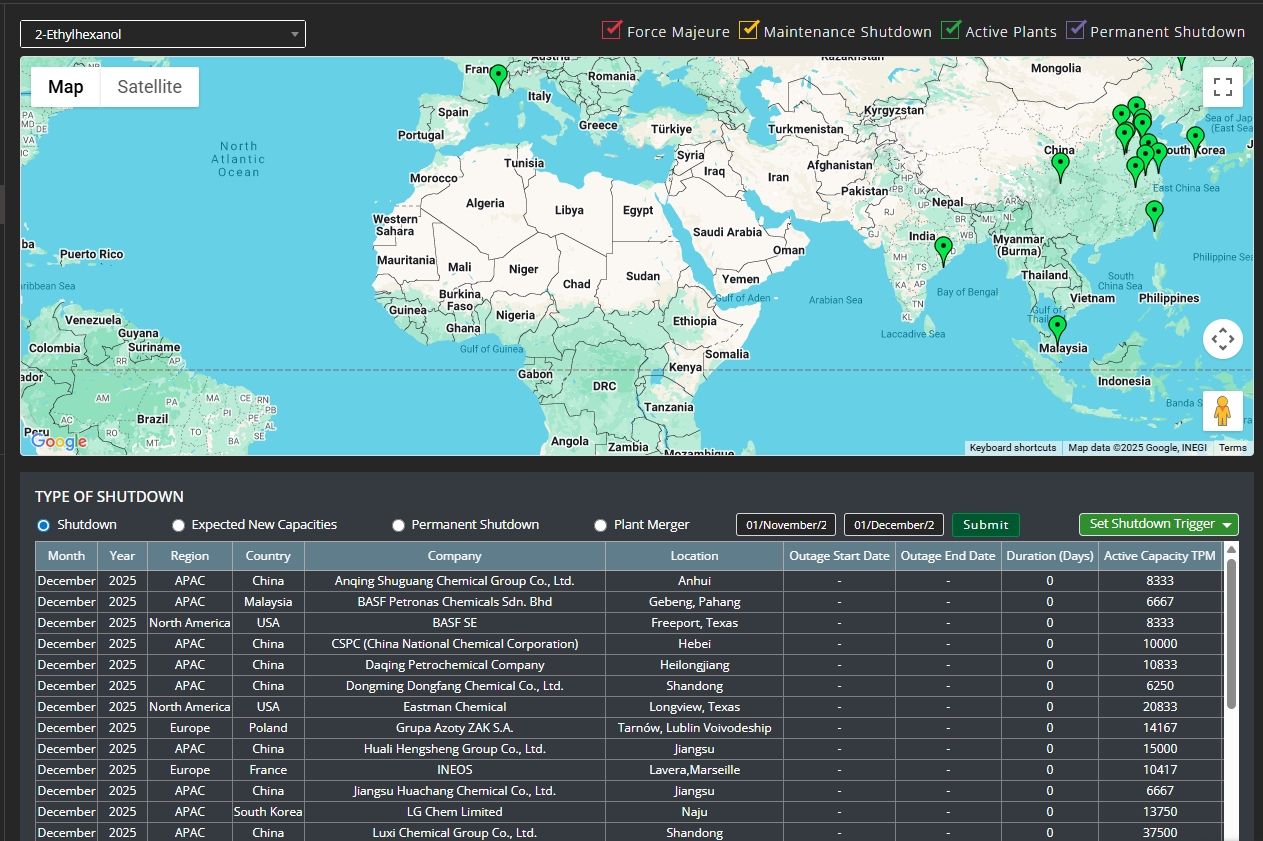Select the Expected New Capacities radio option
Screen dimensions: 1263x841
pos(178,525)
